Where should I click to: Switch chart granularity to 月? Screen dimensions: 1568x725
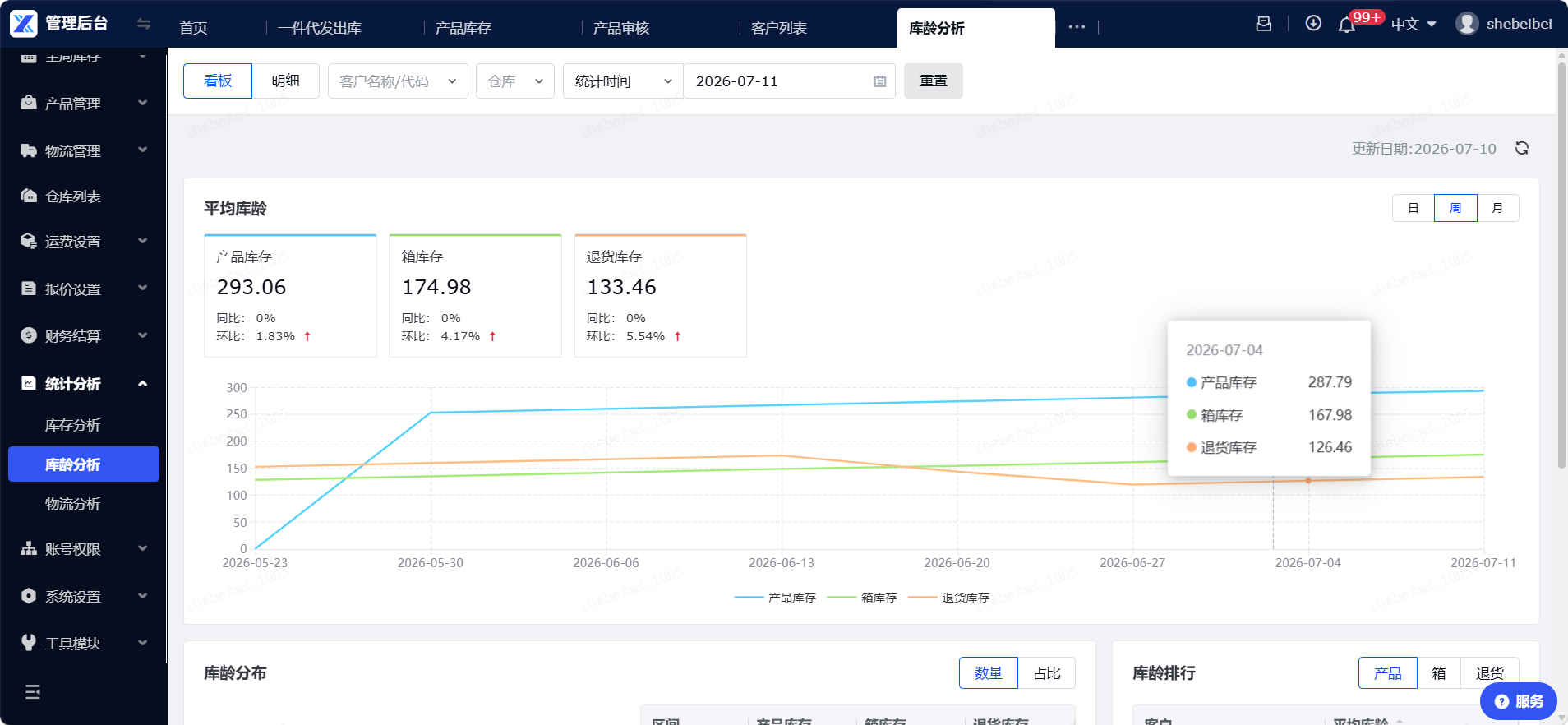[x=1498, y=208]
